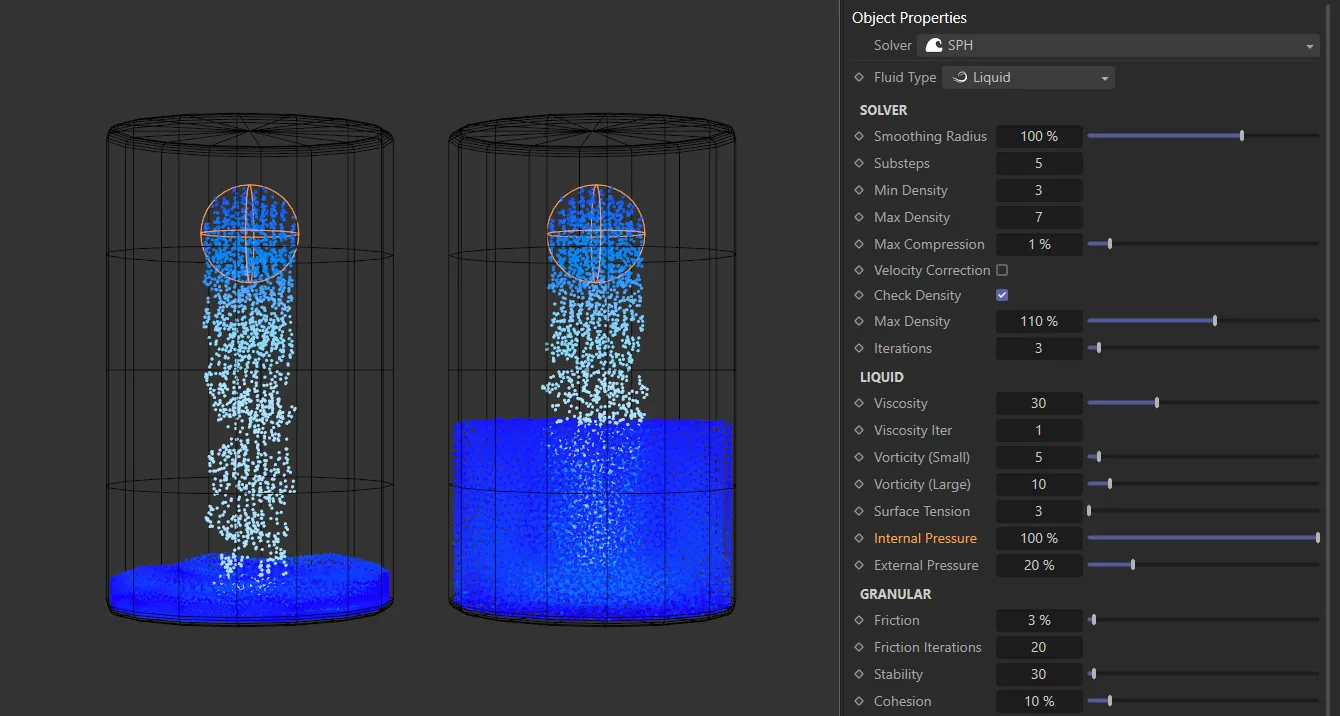Click the Vorticity (Large) parameter label

922,484
